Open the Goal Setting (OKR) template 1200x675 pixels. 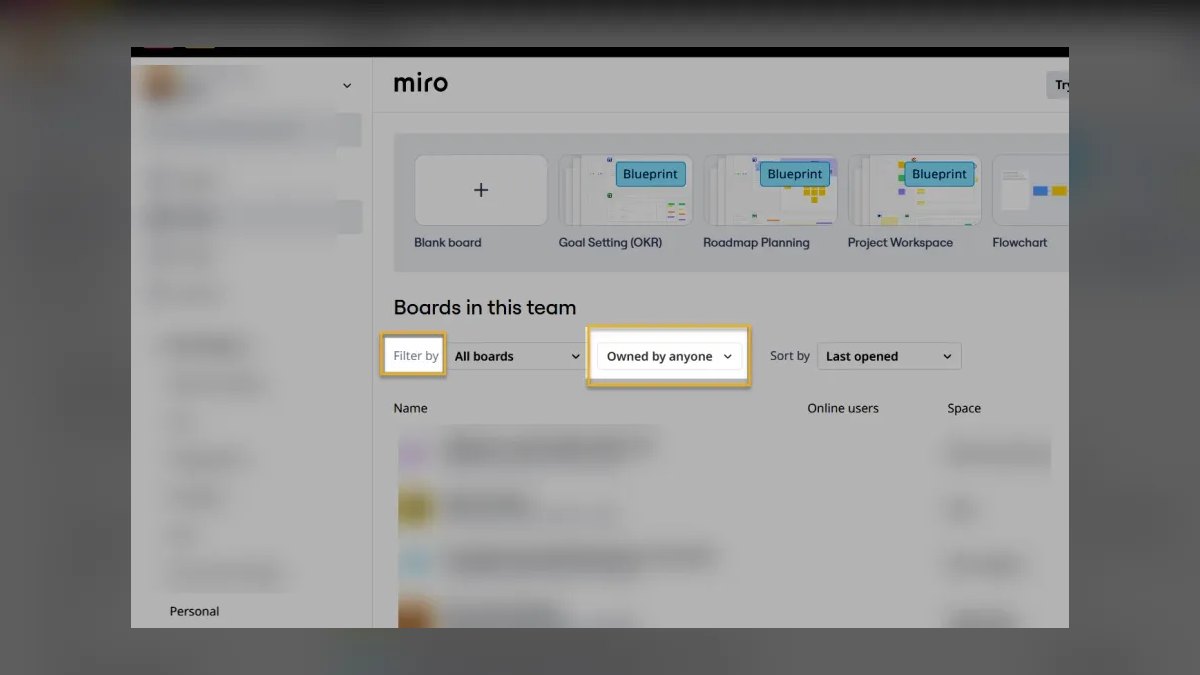625,190
